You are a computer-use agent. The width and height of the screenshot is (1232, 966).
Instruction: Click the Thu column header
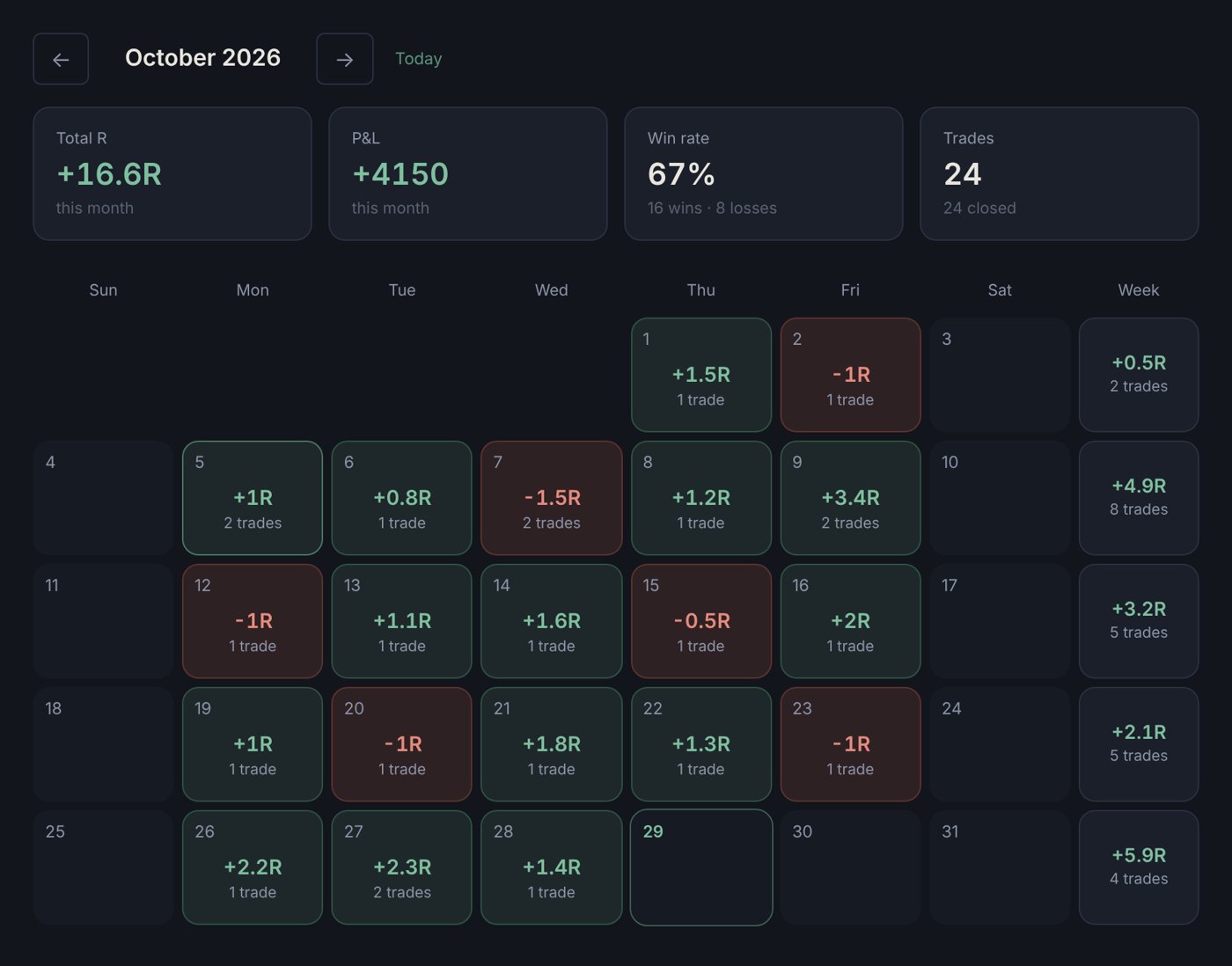[x=701, y=290]
